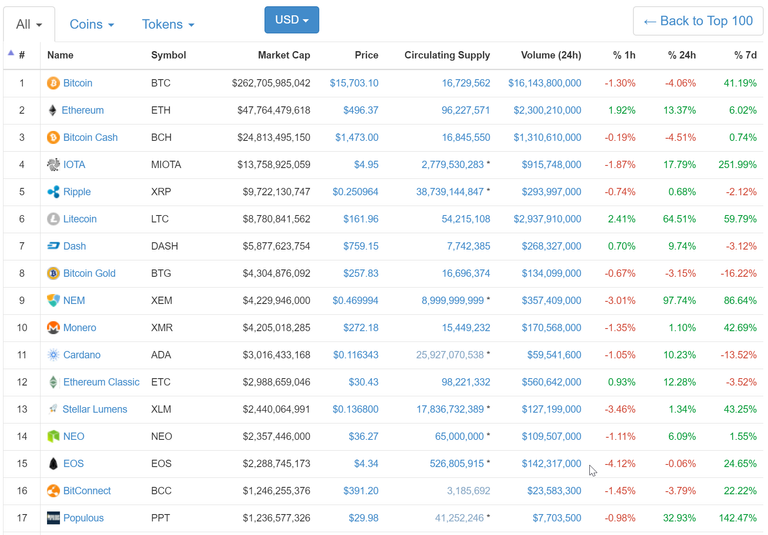Open the Monero name link
Viewport: 768px width, 535px height.
tap(79, 328)
